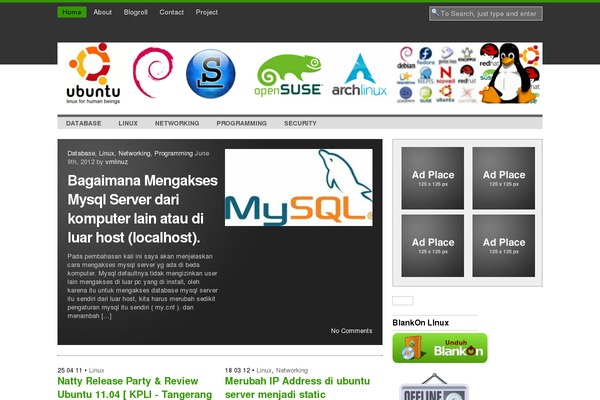Open the Merubah IP Address di ubuntu article

[x=297, y=387]
